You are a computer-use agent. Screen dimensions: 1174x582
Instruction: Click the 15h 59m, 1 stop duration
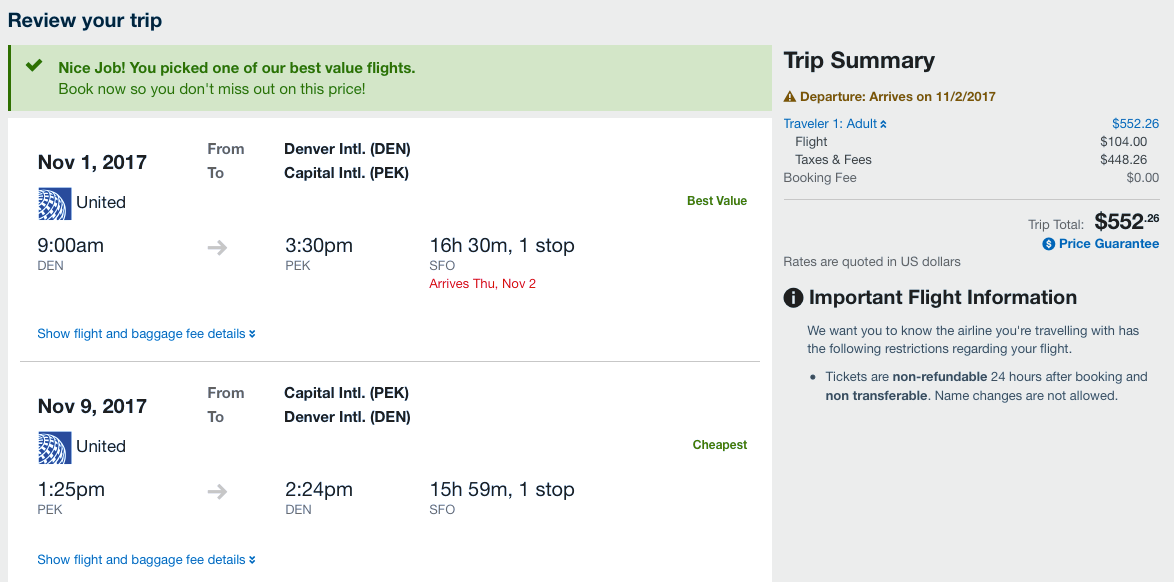501,490
